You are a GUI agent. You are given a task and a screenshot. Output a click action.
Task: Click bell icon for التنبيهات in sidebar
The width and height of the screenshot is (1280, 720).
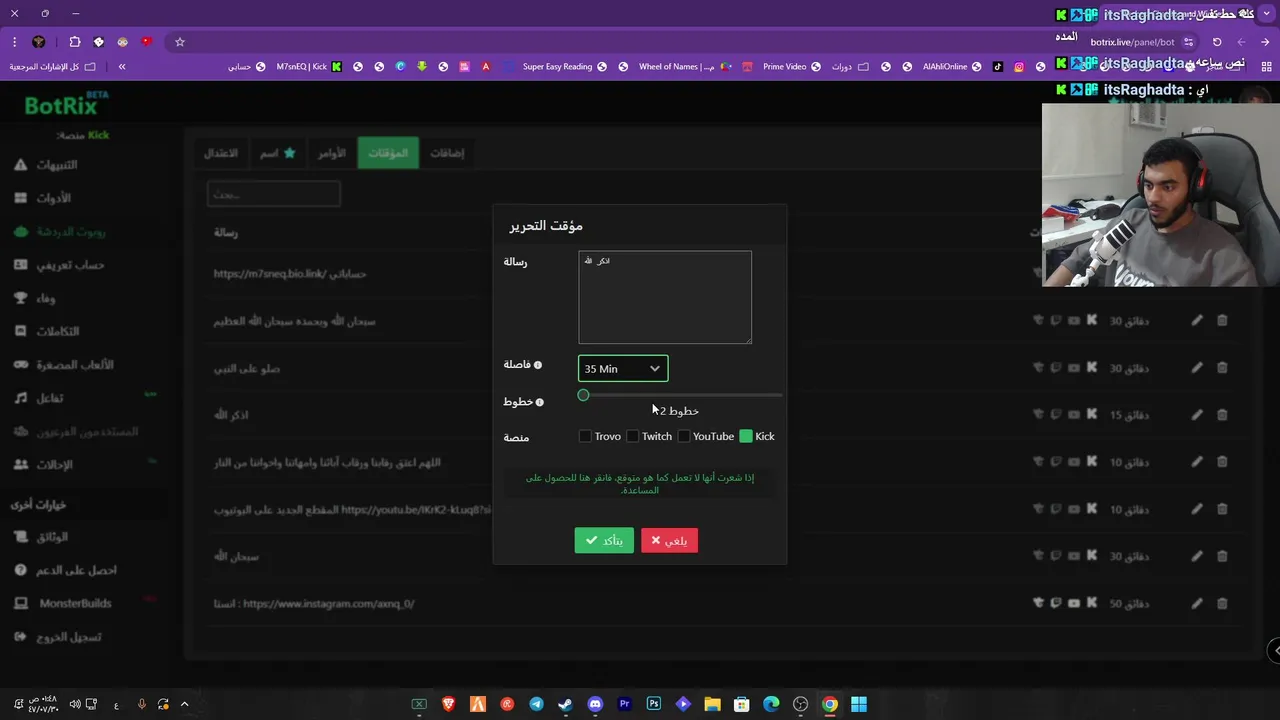click(x=20, y=165)
